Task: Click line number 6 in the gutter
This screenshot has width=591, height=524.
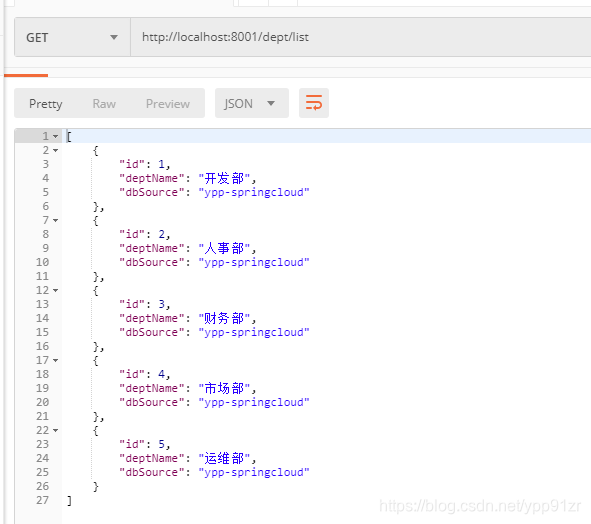Action: 46,206
